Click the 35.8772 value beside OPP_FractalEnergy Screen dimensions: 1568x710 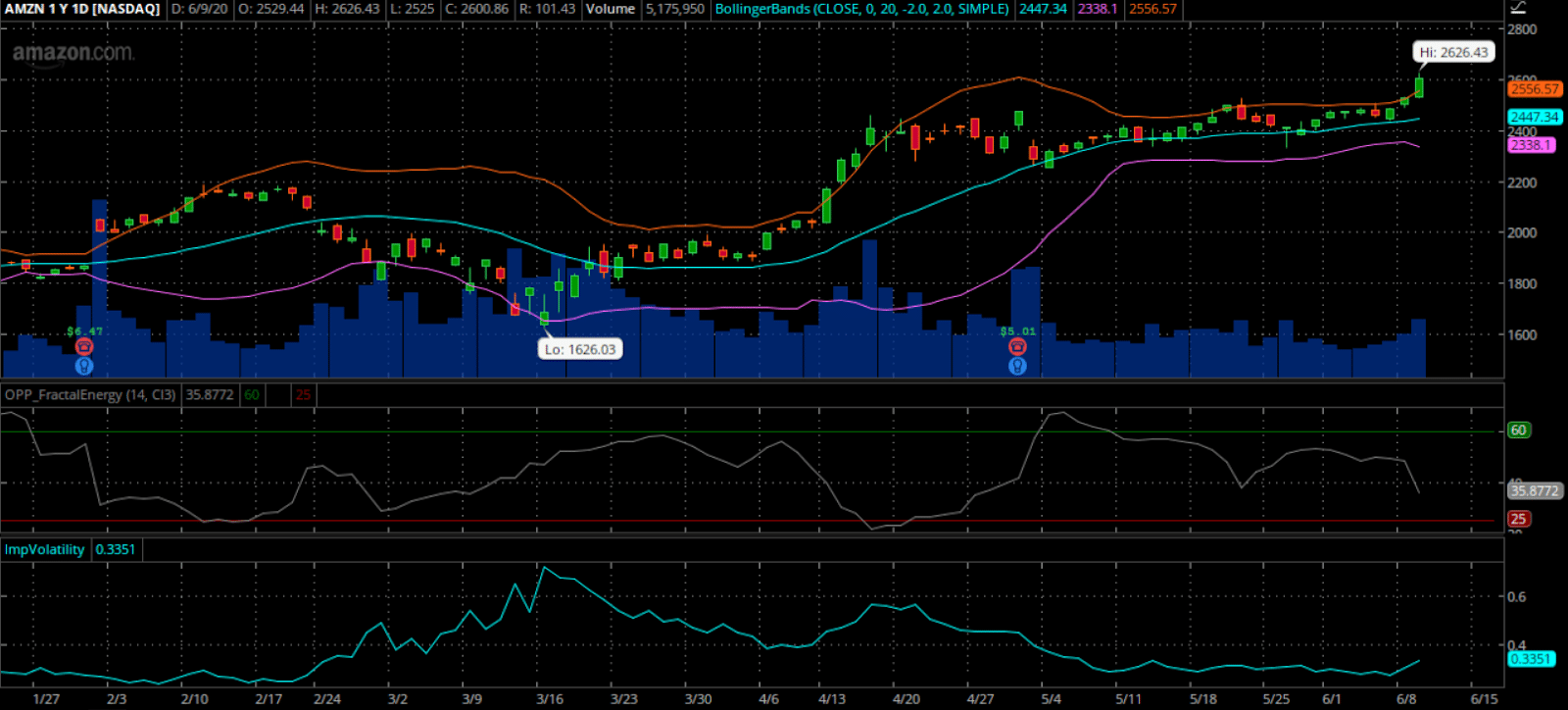(x=210, y=395)
